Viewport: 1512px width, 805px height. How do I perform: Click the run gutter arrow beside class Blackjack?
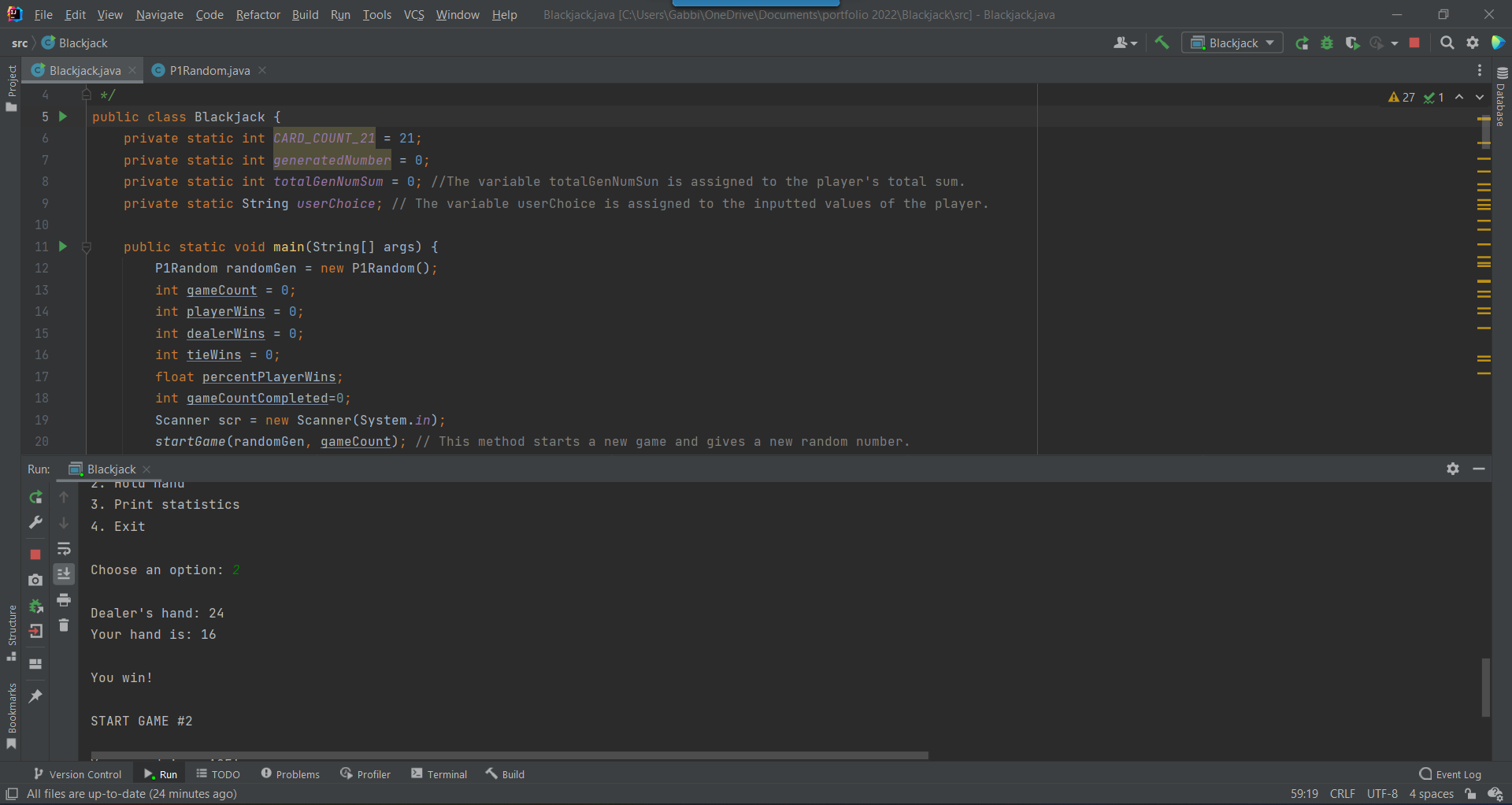[x=63, y=117]
